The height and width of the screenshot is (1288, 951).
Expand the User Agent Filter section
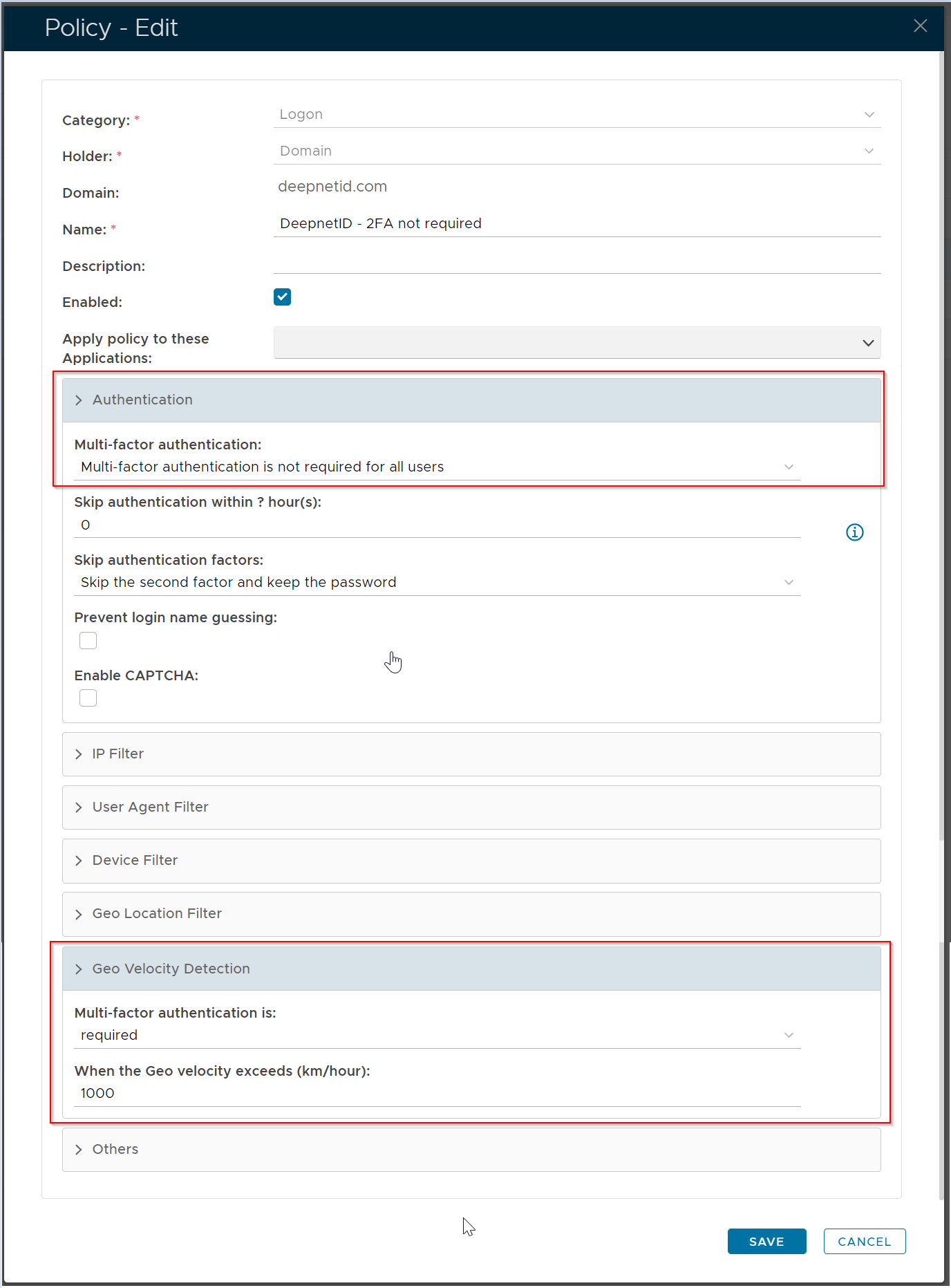tap(150, 808)
